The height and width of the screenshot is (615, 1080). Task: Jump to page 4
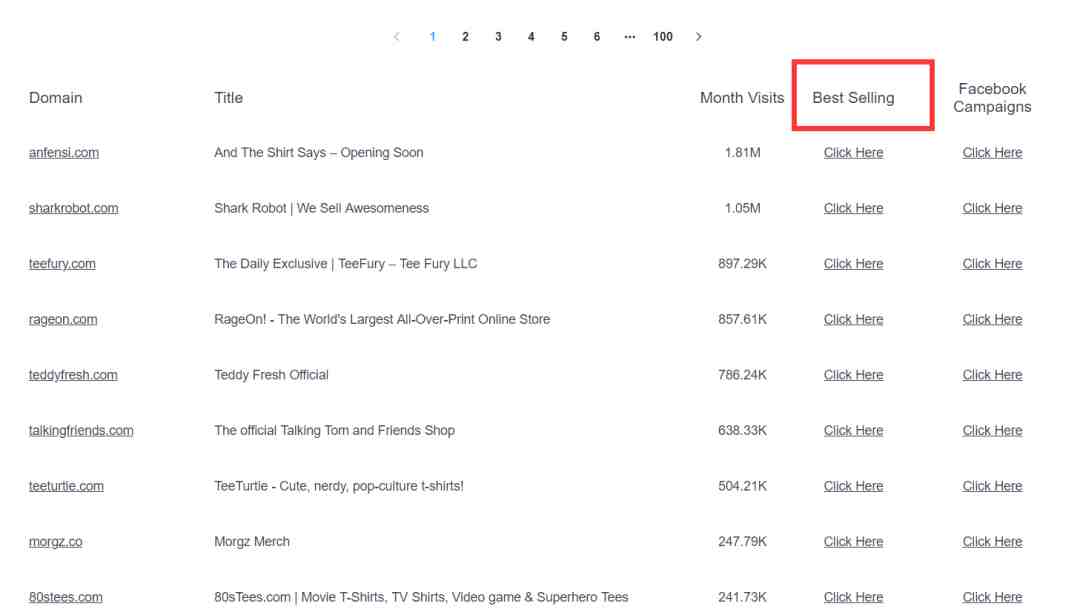(x=531, y=37)
